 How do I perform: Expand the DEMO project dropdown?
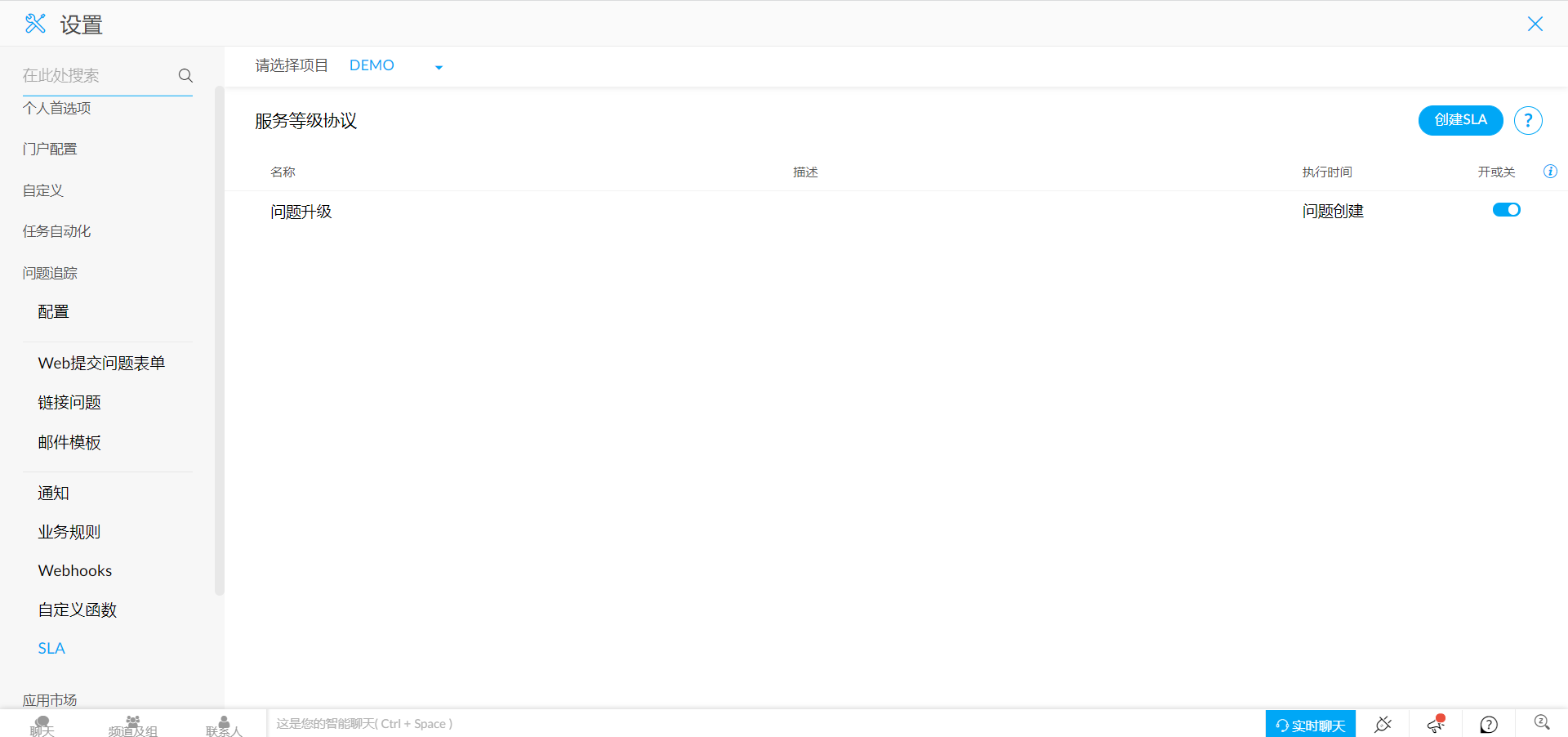coord(439,67)
